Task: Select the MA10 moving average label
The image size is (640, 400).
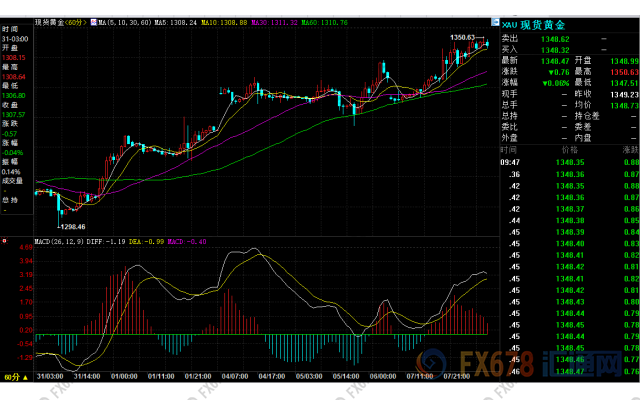Action: pyautogui.click(x=223, y=21)
